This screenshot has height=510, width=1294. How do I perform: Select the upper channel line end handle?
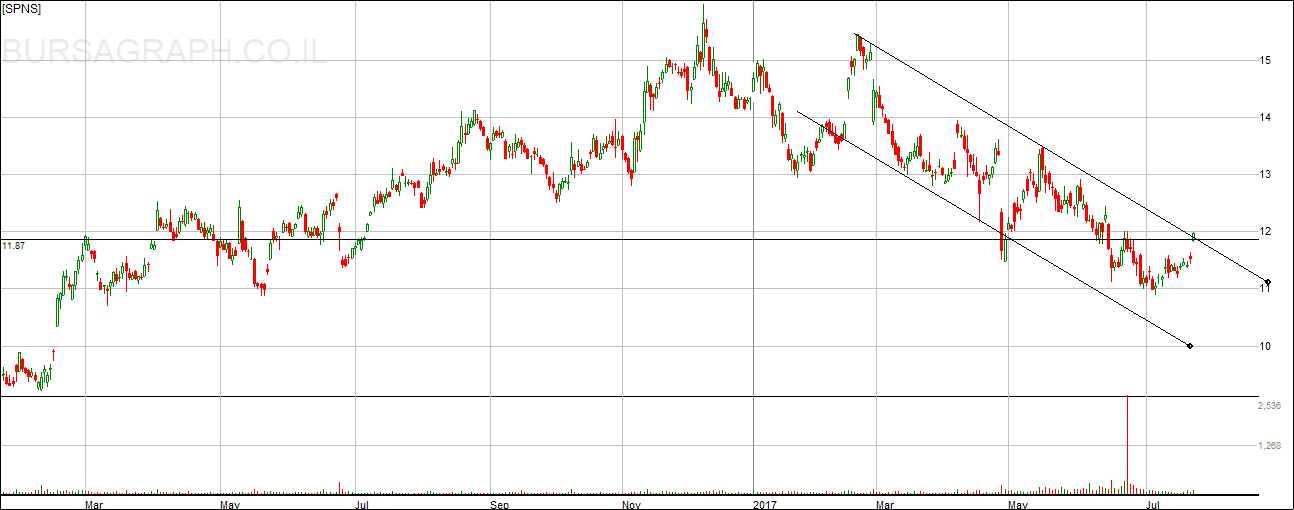1267,282
